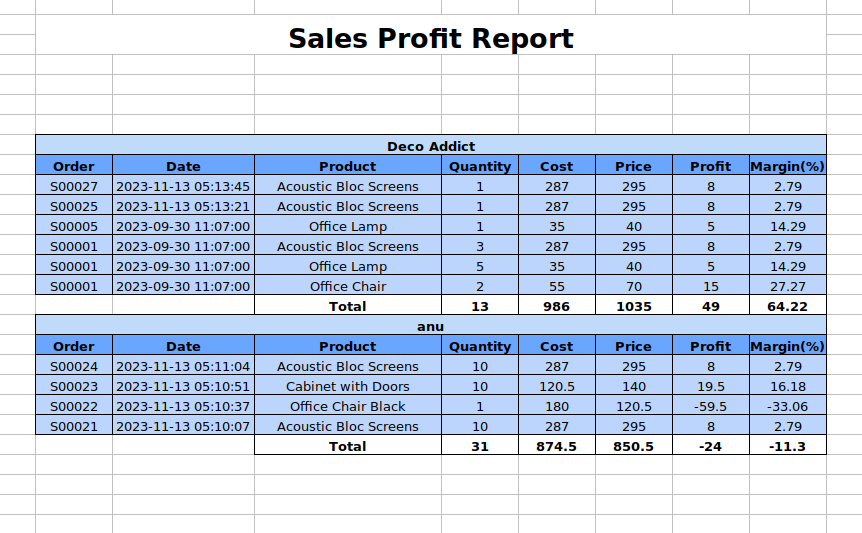Click the 19.5 profit cell
The image size is (862, 533).
[x=710, y=386]
